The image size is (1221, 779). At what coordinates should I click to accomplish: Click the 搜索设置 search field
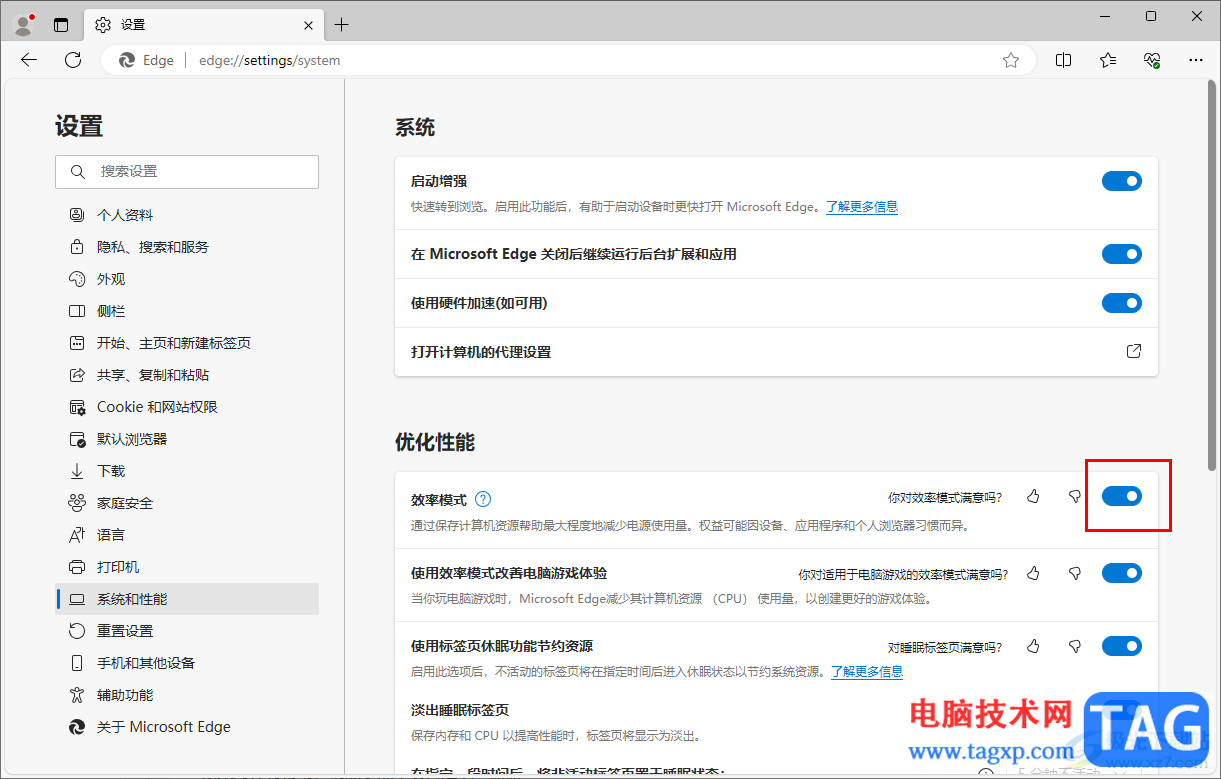pos(187,172)
